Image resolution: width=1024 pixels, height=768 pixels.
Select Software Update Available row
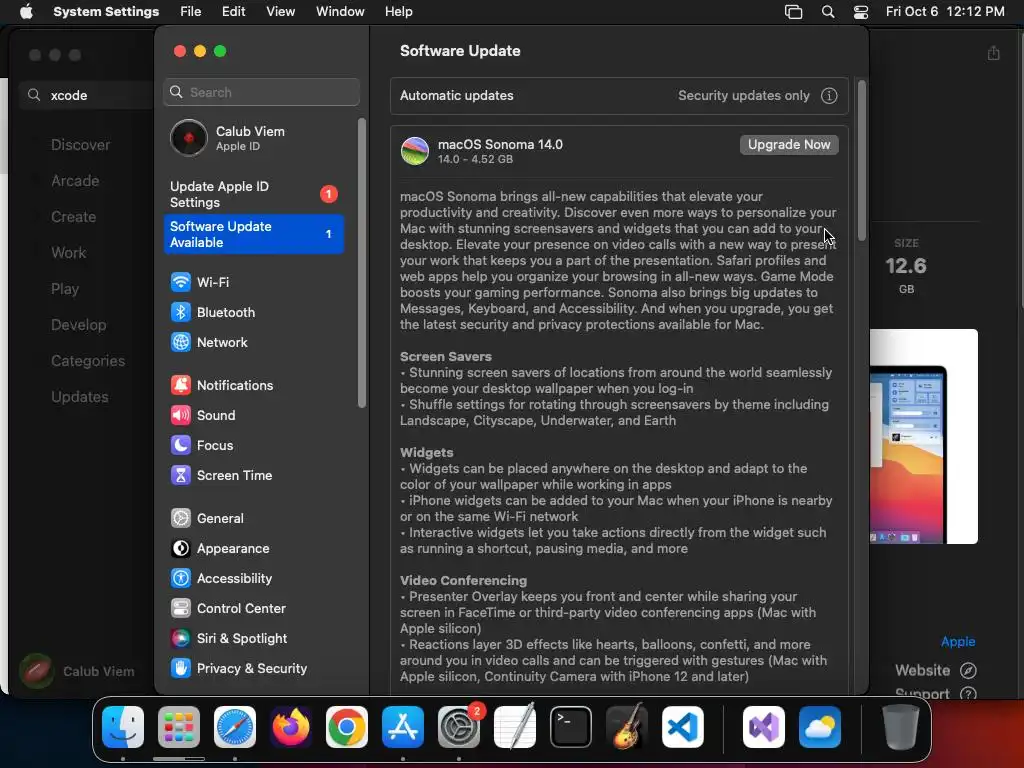[253, 234]
